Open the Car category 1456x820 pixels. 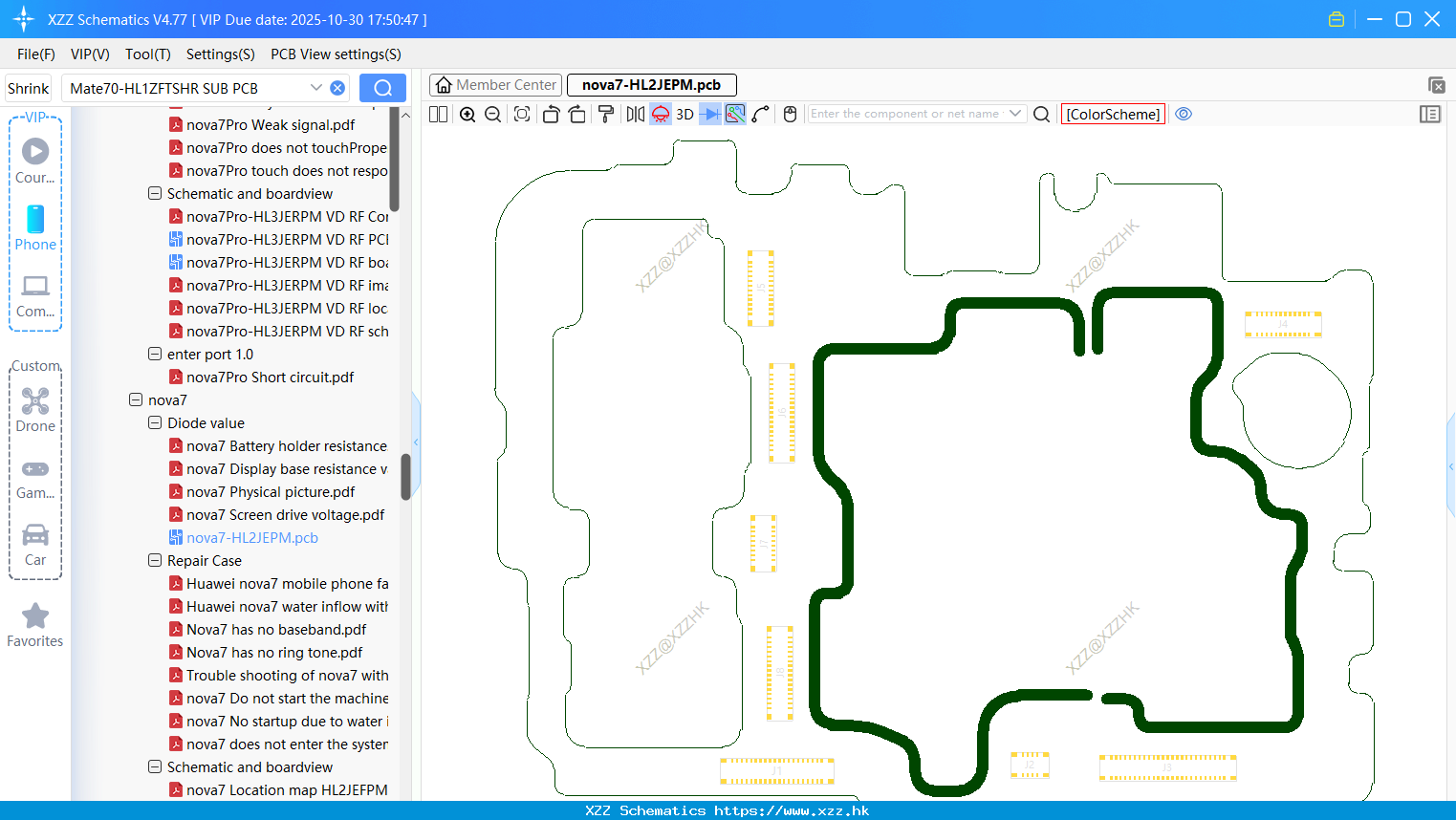pyautogui.click(x=35, y=545)
